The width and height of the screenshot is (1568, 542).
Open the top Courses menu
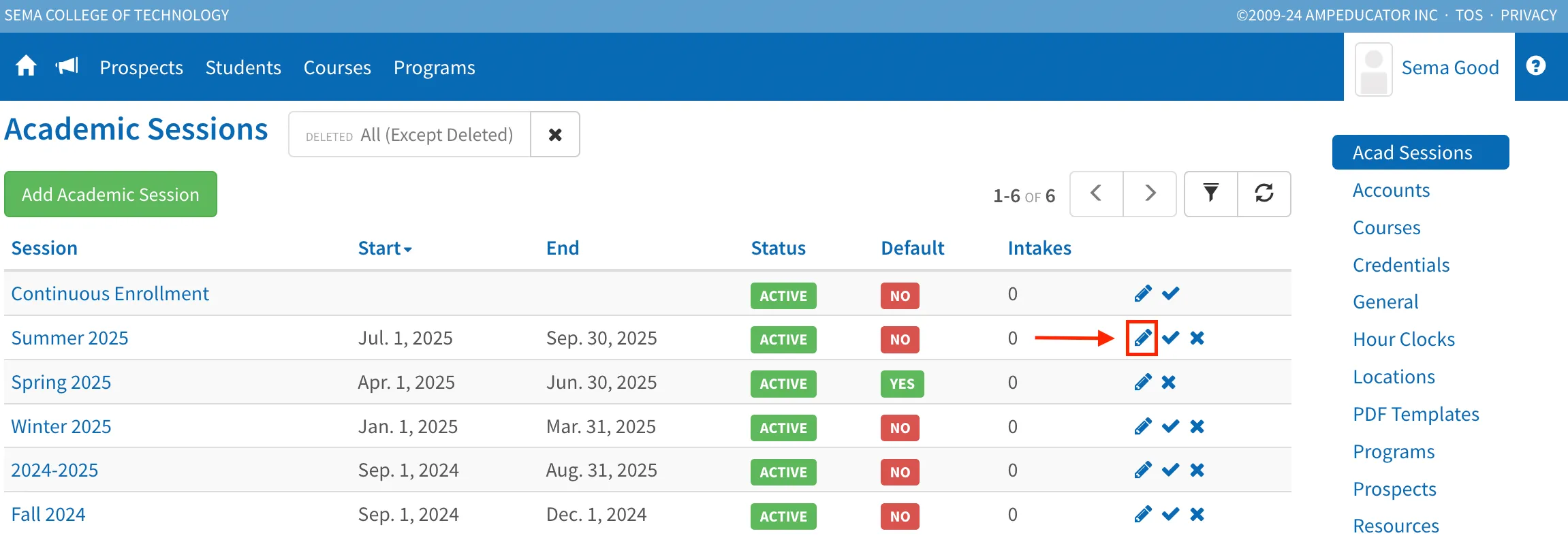337,67
